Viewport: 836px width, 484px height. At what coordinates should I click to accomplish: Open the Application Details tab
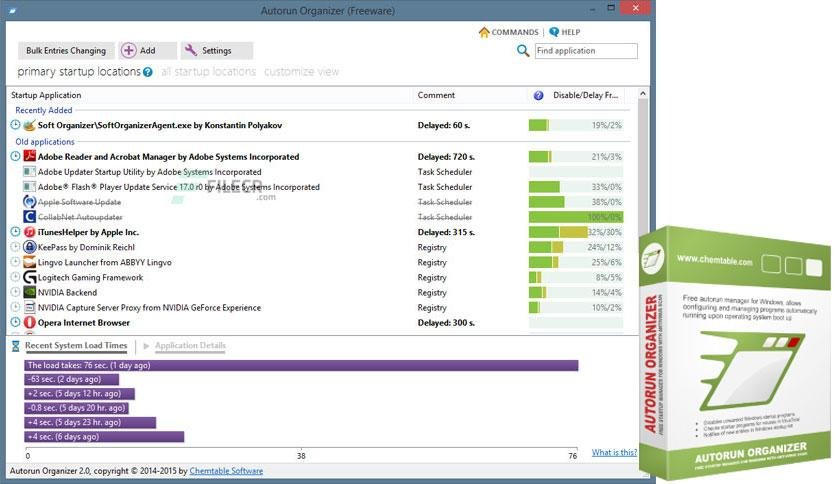click(190, 345)
